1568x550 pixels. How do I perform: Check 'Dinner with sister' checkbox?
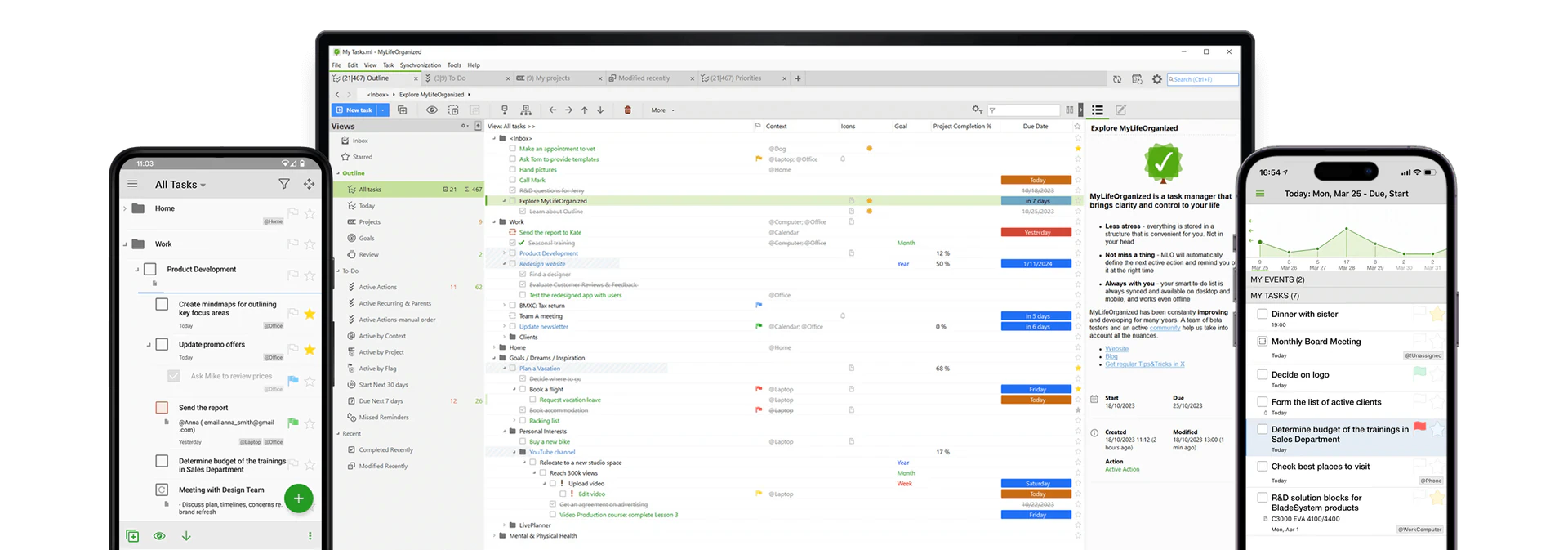coord(1262,314)
